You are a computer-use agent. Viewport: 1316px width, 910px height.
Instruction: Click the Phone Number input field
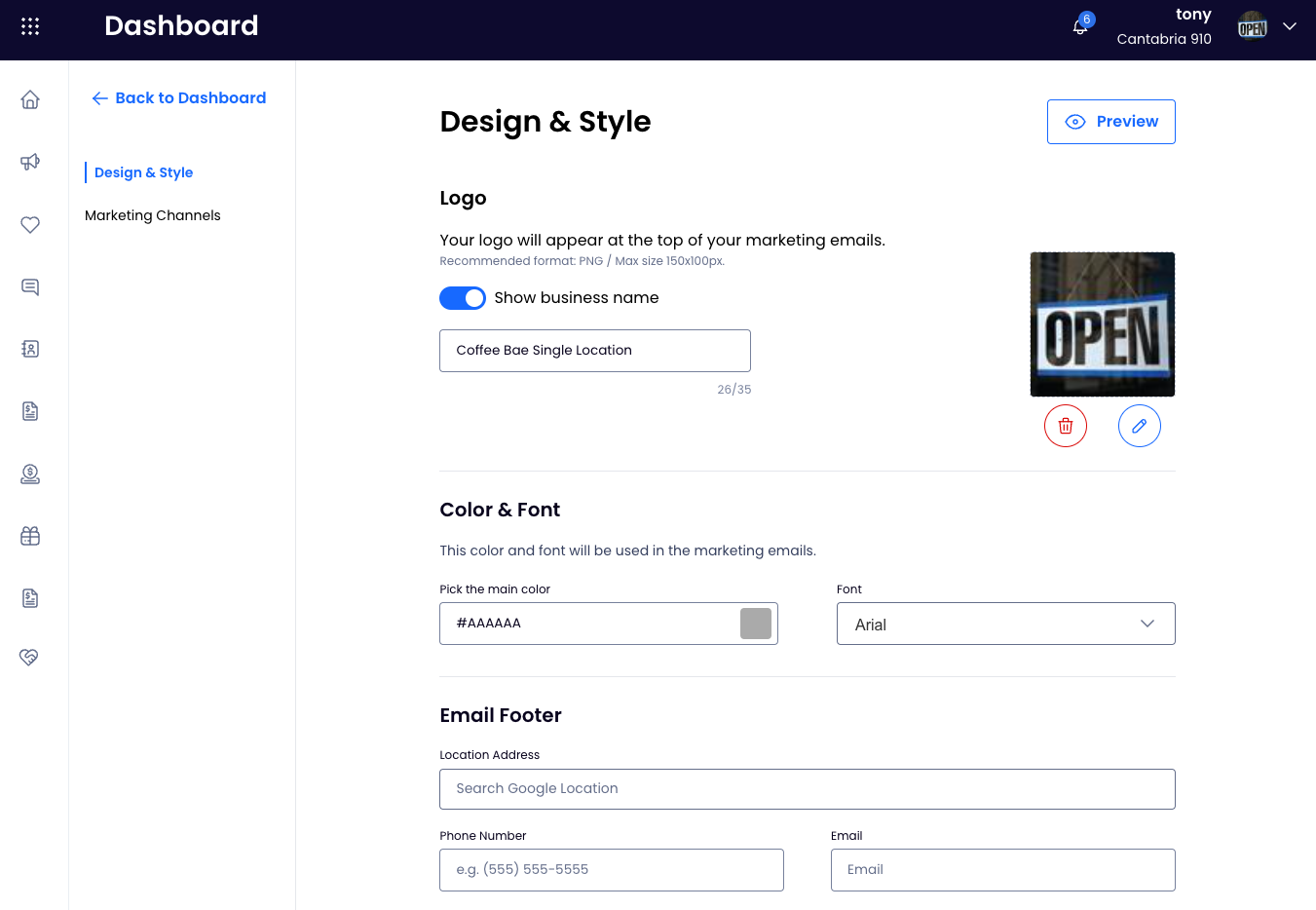pyautogui.click(x=612, y=870)
